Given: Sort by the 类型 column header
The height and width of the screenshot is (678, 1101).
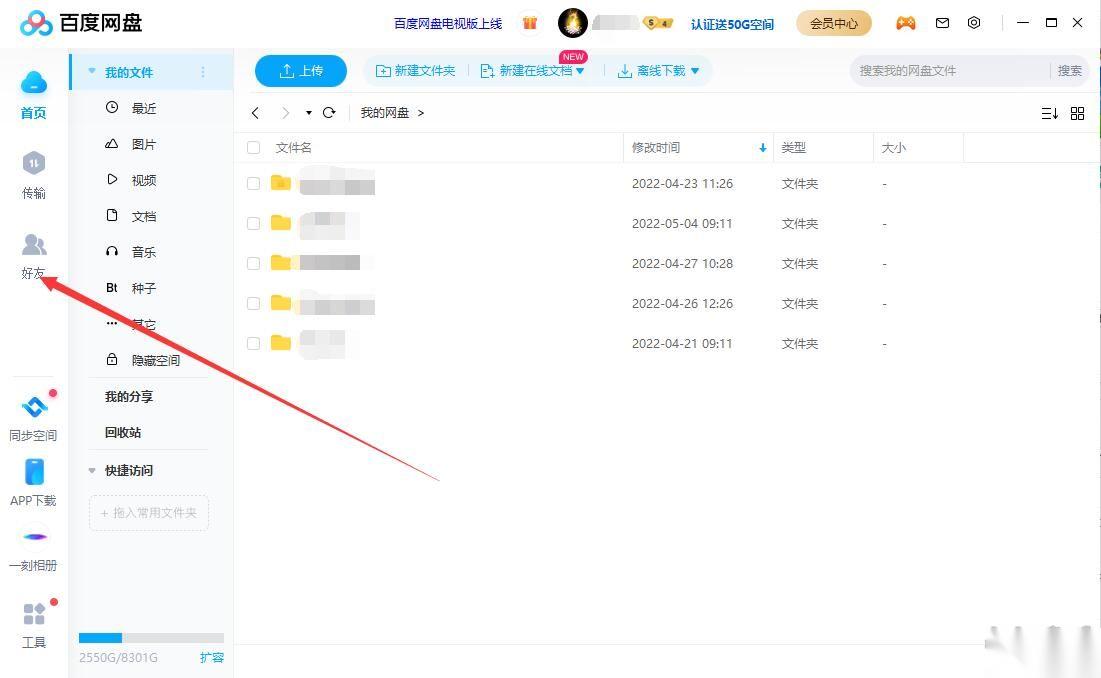Looking at the screenshot, I should [793, 147].
